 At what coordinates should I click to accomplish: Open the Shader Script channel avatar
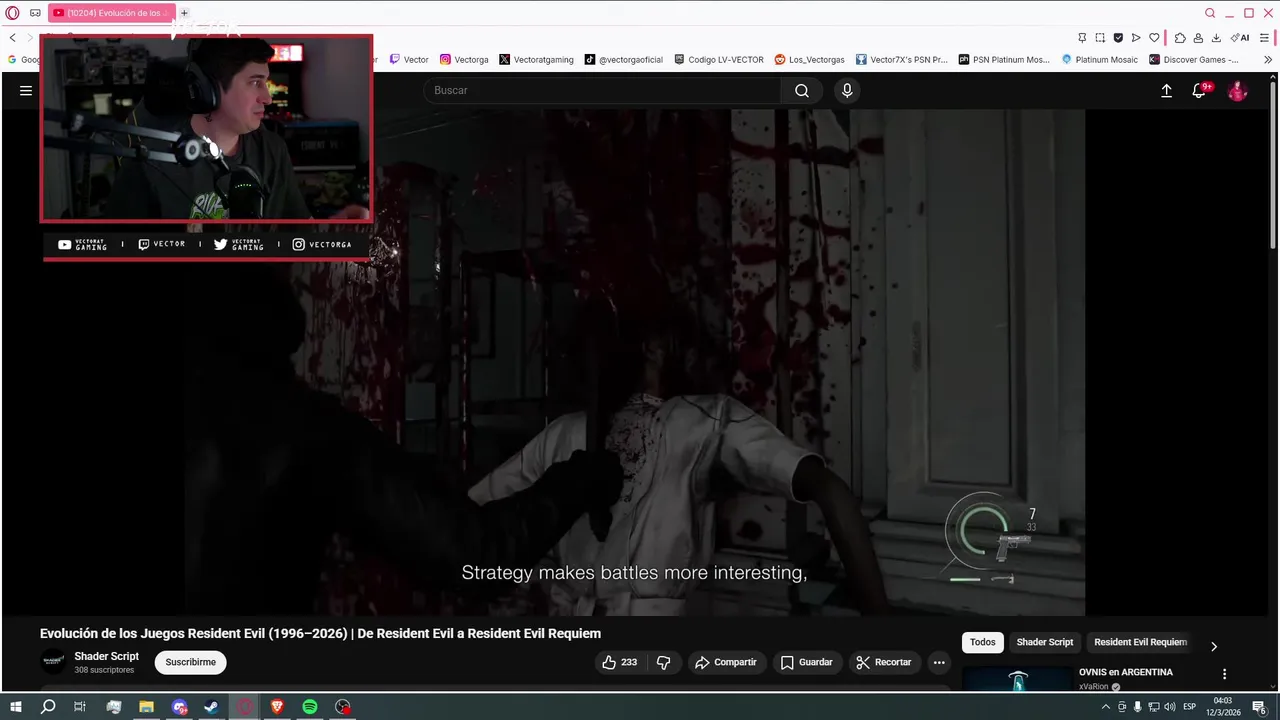(53, 661)
